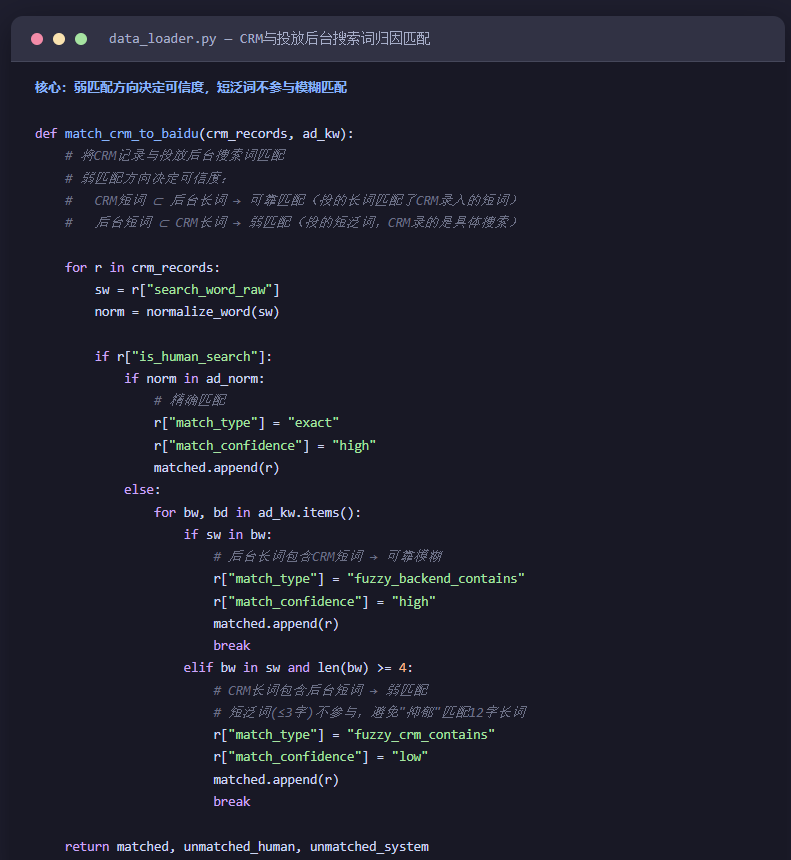
Task: Click the comment line with 后台短词 ⊂ CRM长词
Action: [x=291, y=222]
